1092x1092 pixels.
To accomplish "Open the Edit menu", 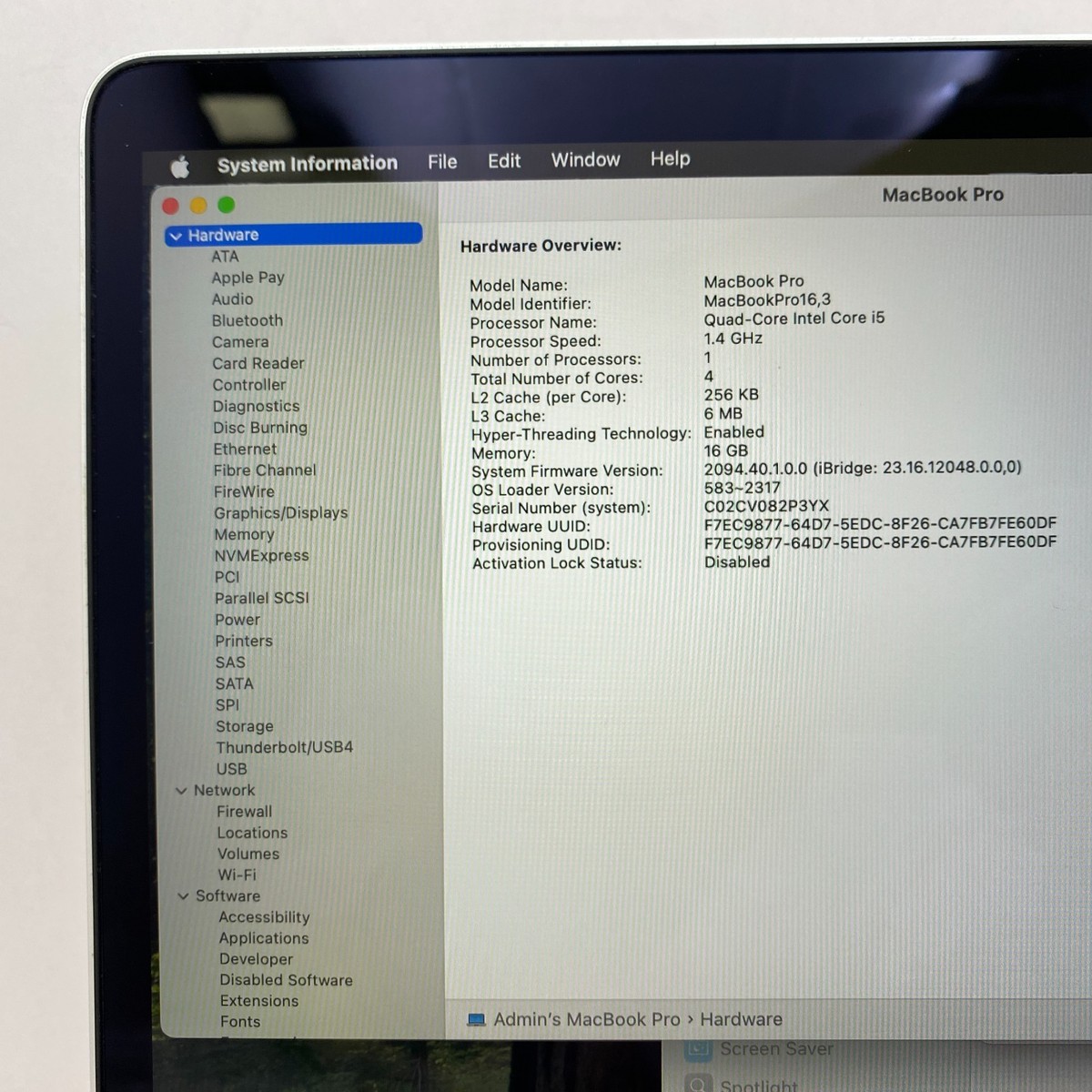I will [504, 161].
